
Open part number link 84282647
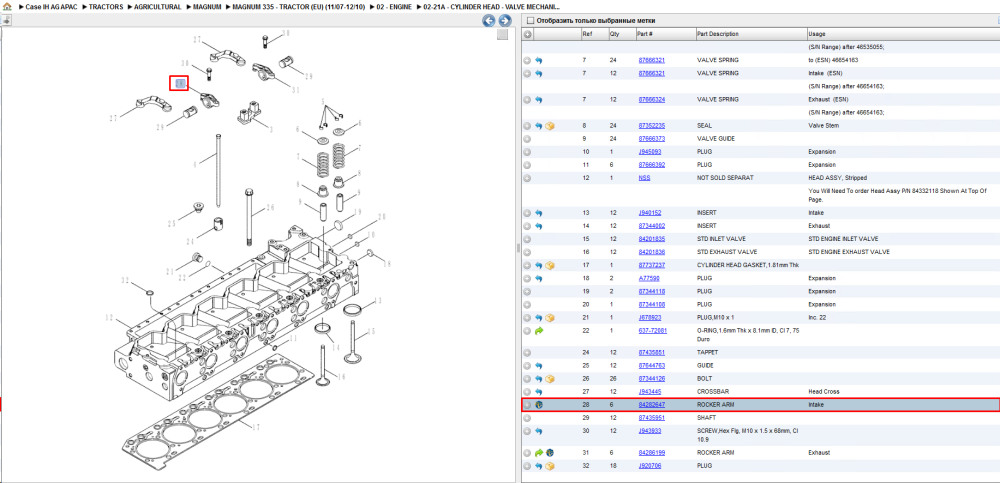coord(652,405)
